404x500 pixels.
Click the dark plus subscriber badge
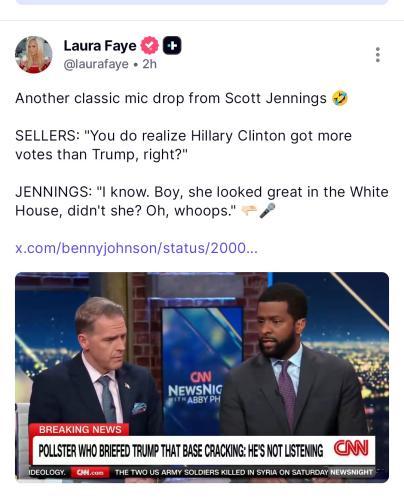pos(172,45)
